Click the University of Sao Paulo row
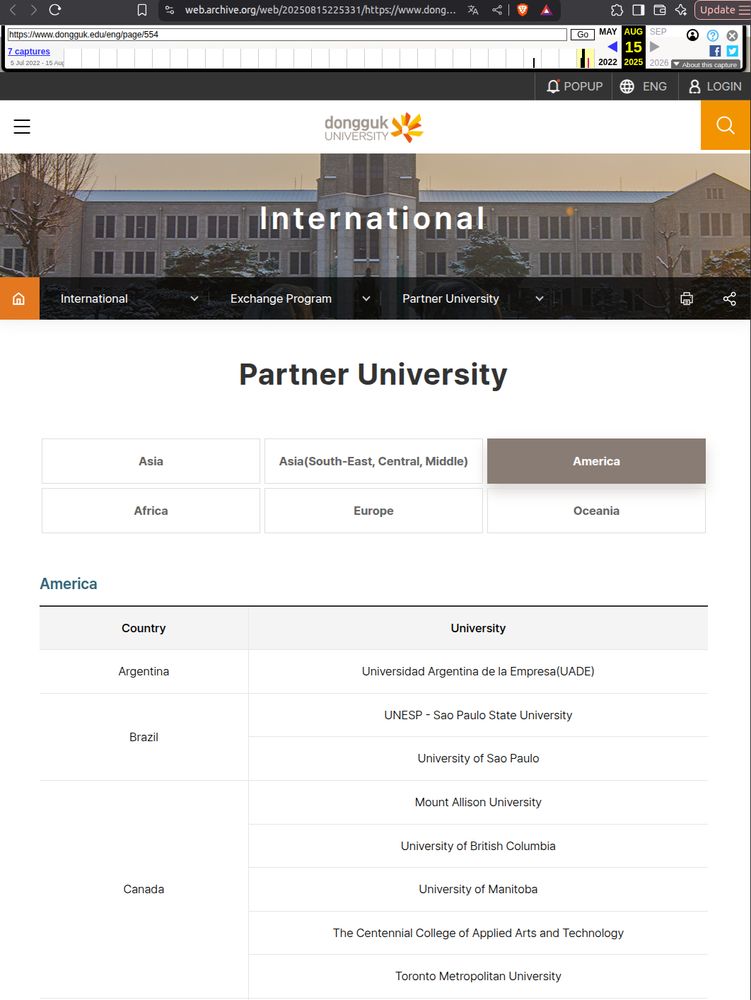751x1000 pixels. [478, 759]
